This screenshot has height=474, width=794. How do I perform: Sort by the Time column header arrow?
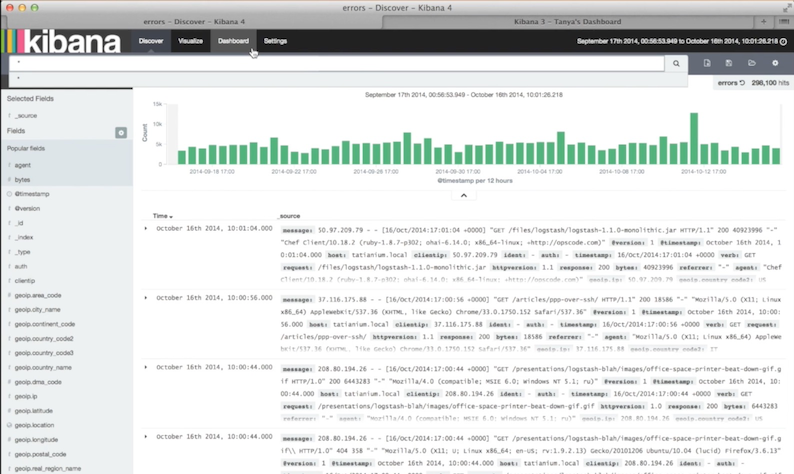point(171,217)
